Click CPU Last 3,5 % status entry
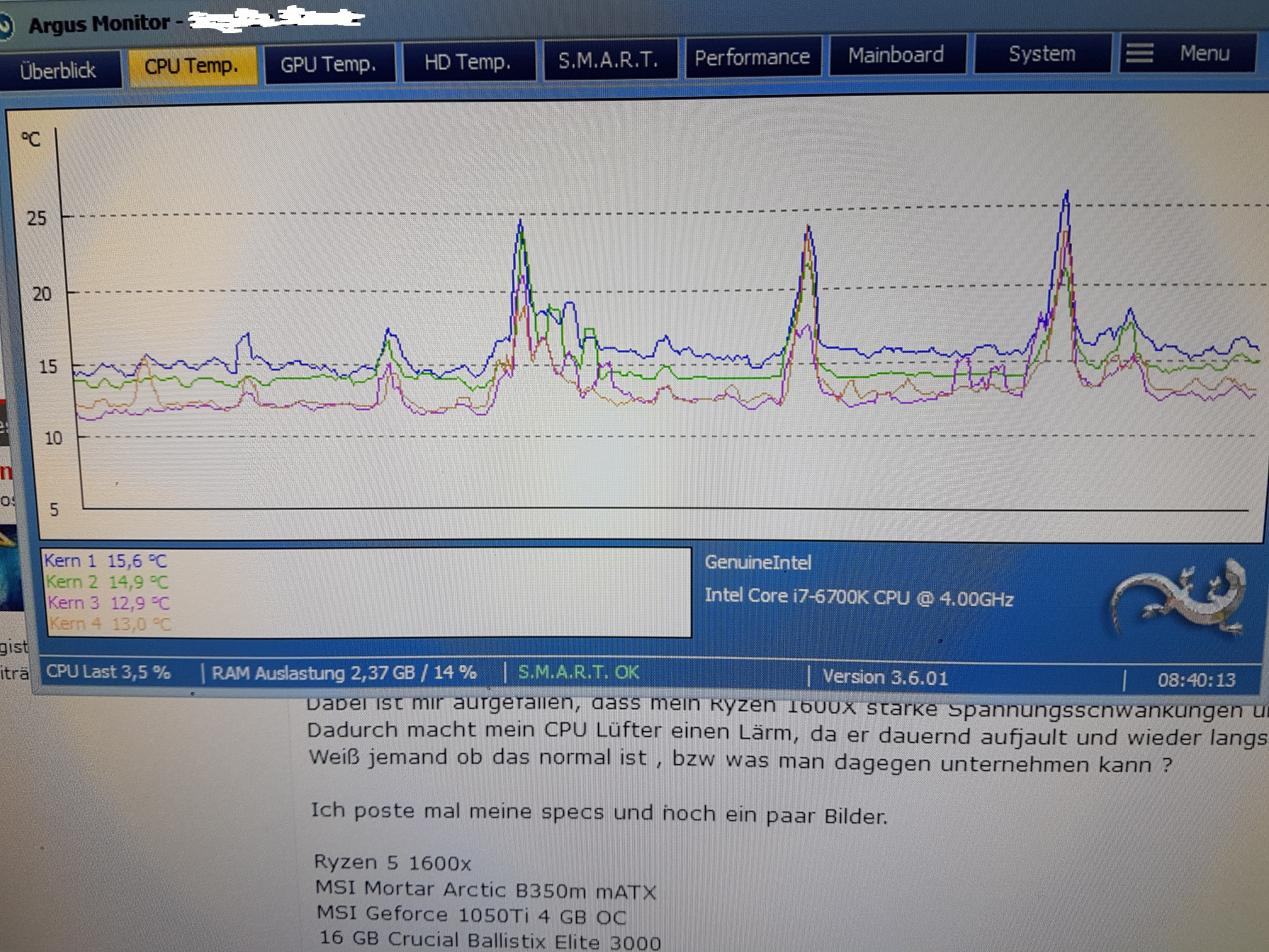Screen dimensions: 1269x952 109,672
